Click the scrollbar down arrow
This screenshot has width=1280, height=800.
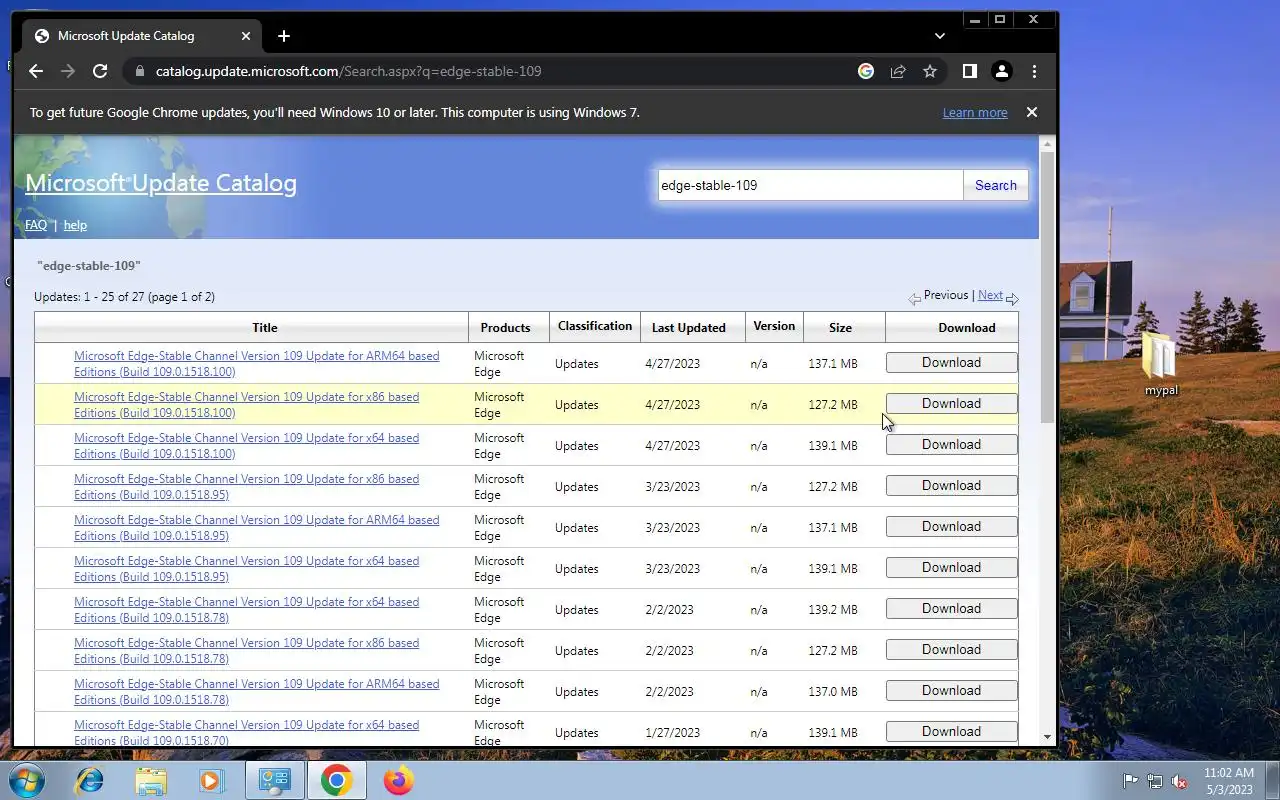1047,737
